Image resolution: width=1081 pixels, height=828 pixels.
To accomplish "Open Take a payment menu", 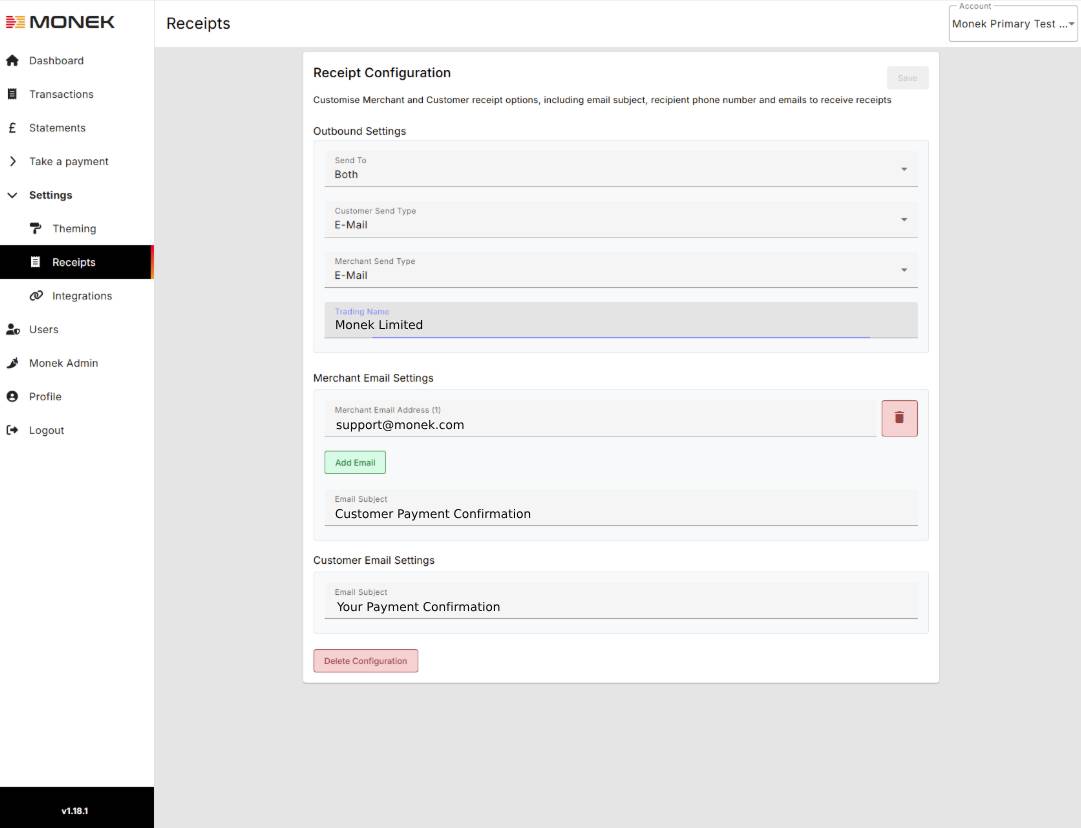I will (x=69, y=161).
